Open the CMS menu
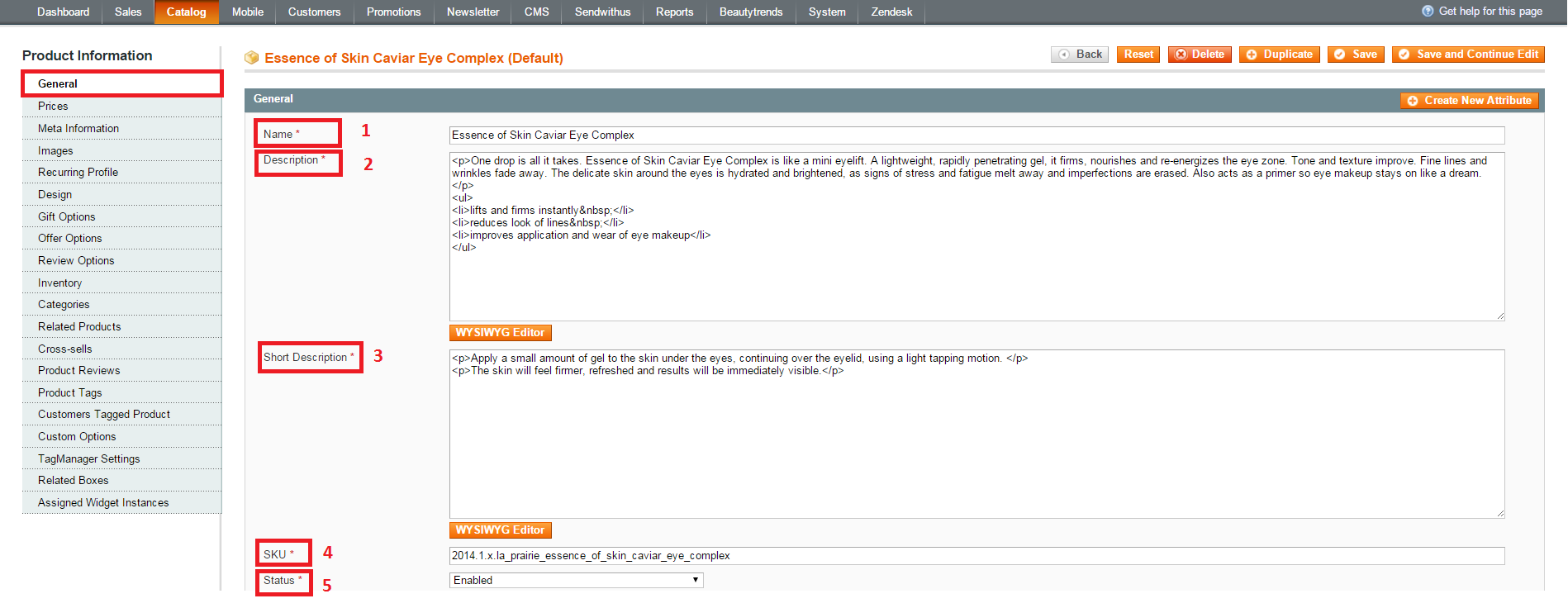 537,12
